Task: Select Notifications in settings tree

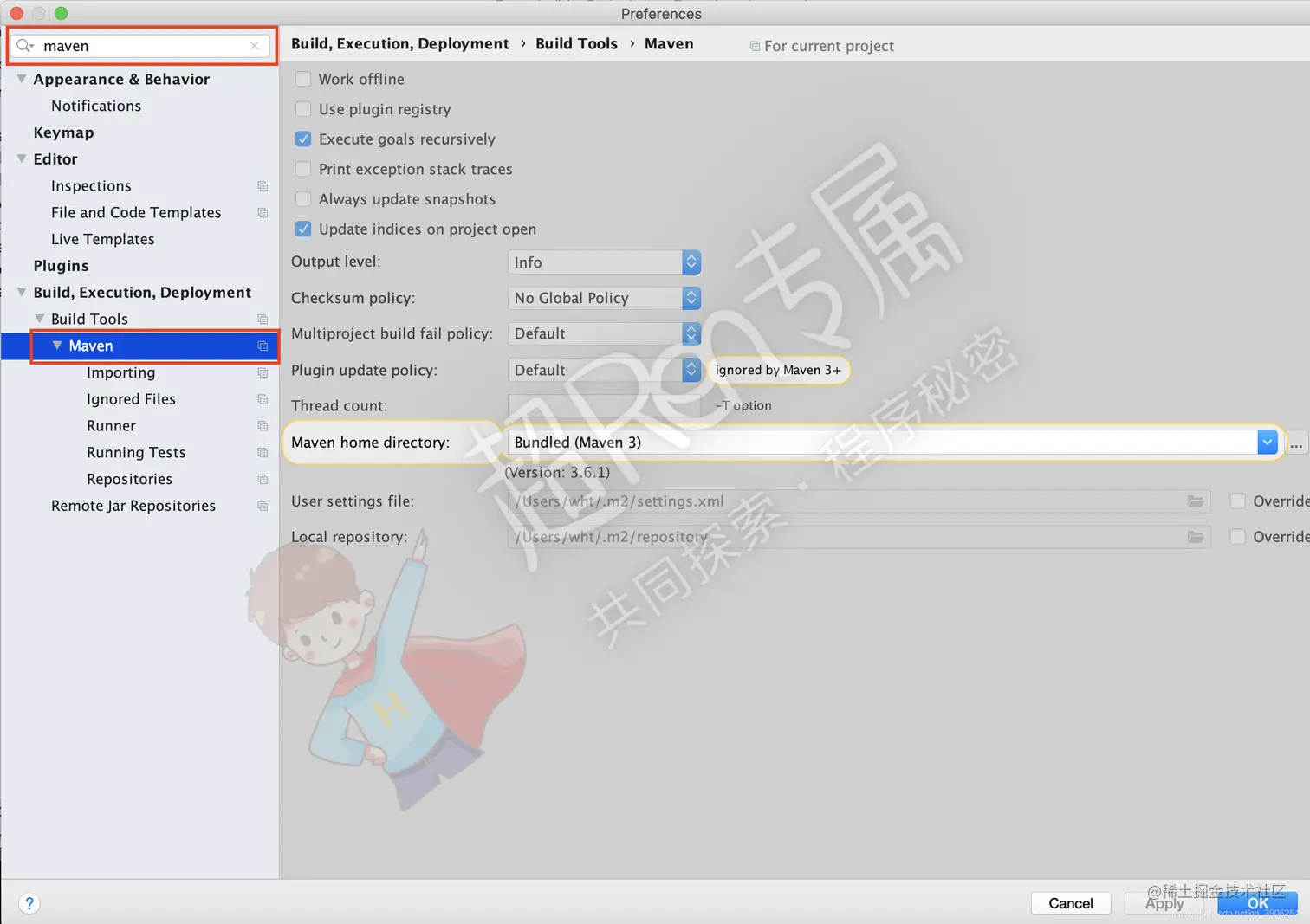Action: (x=96, y=106)
